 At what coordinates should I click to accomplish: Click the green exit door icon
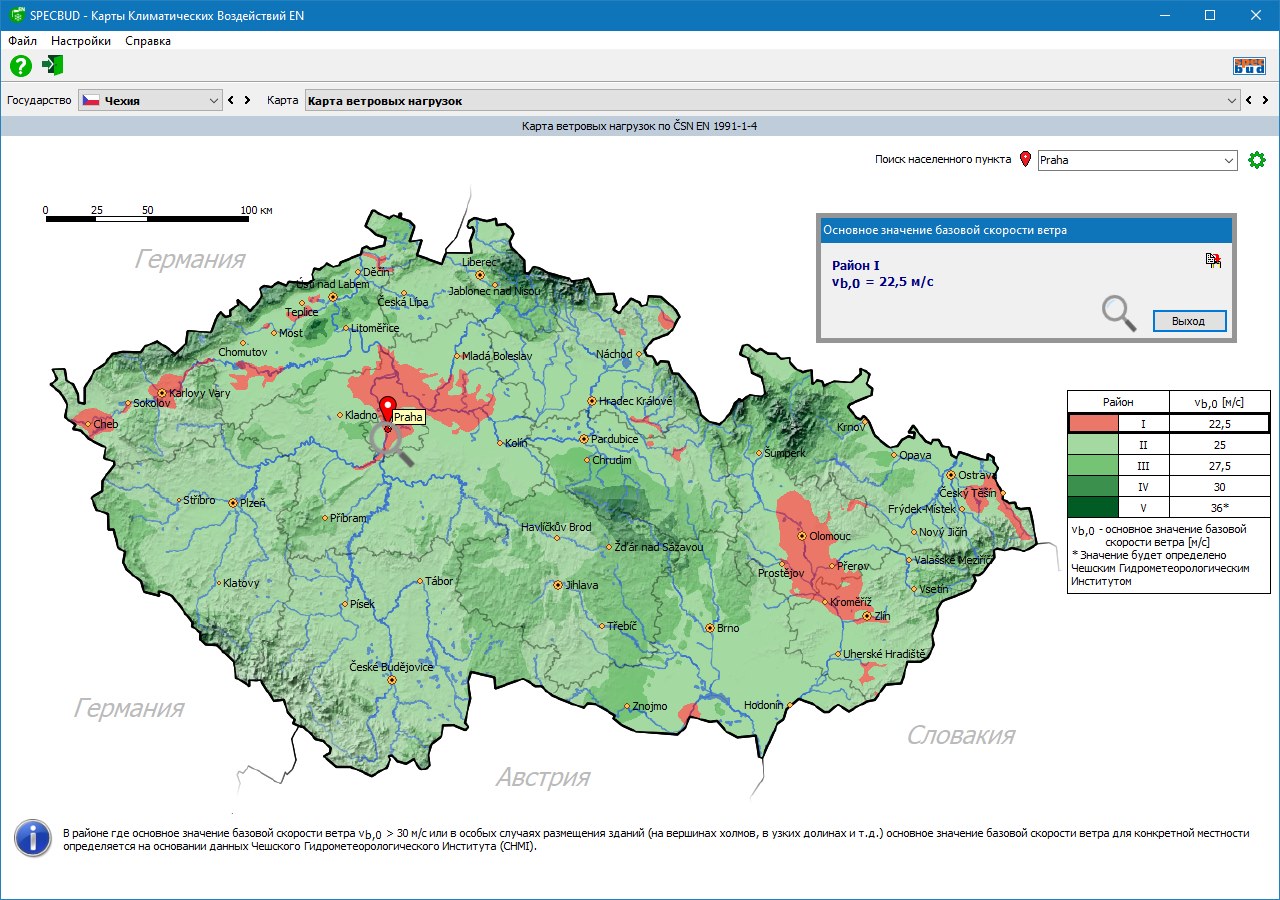[x=53, y=66]
